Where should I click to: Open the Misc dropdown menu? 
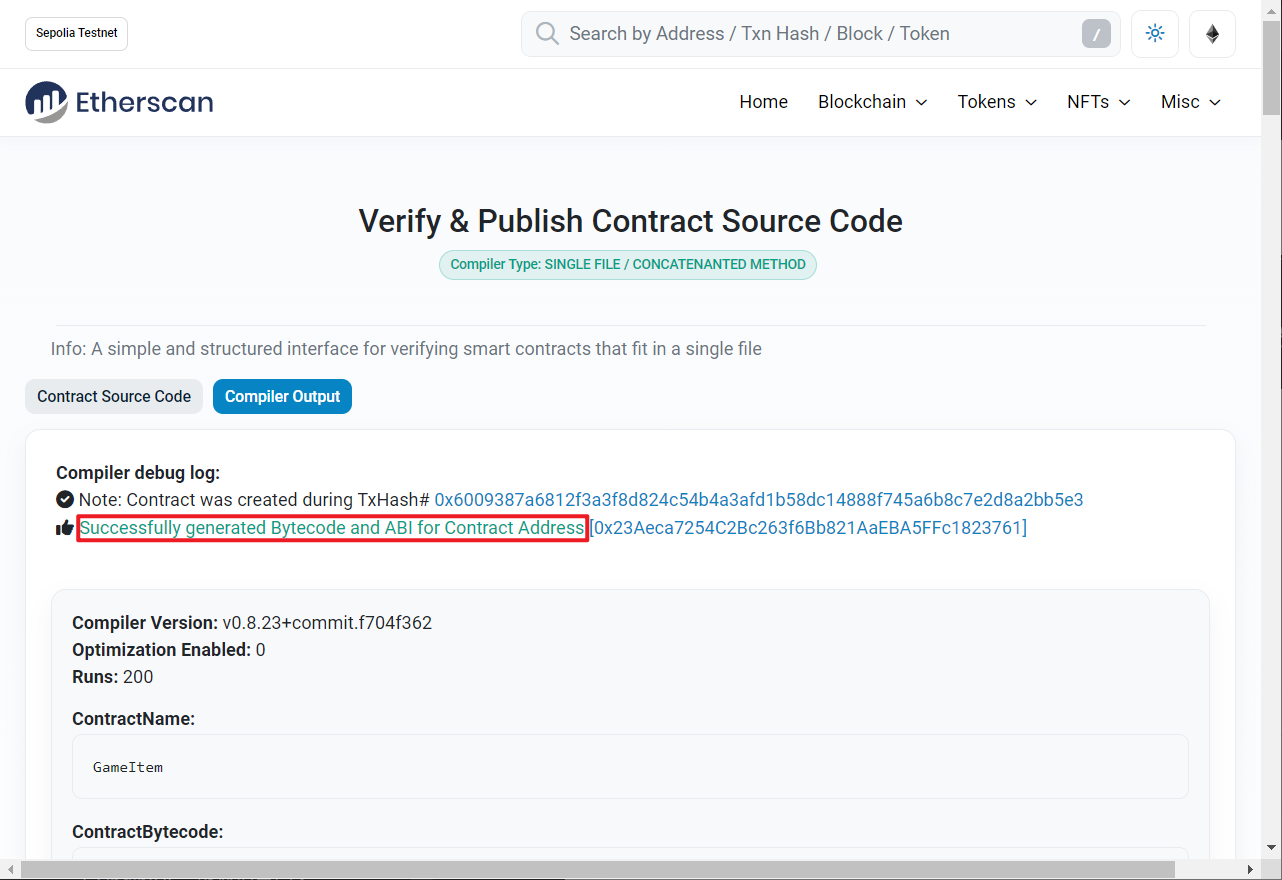tap(1190, 102)
